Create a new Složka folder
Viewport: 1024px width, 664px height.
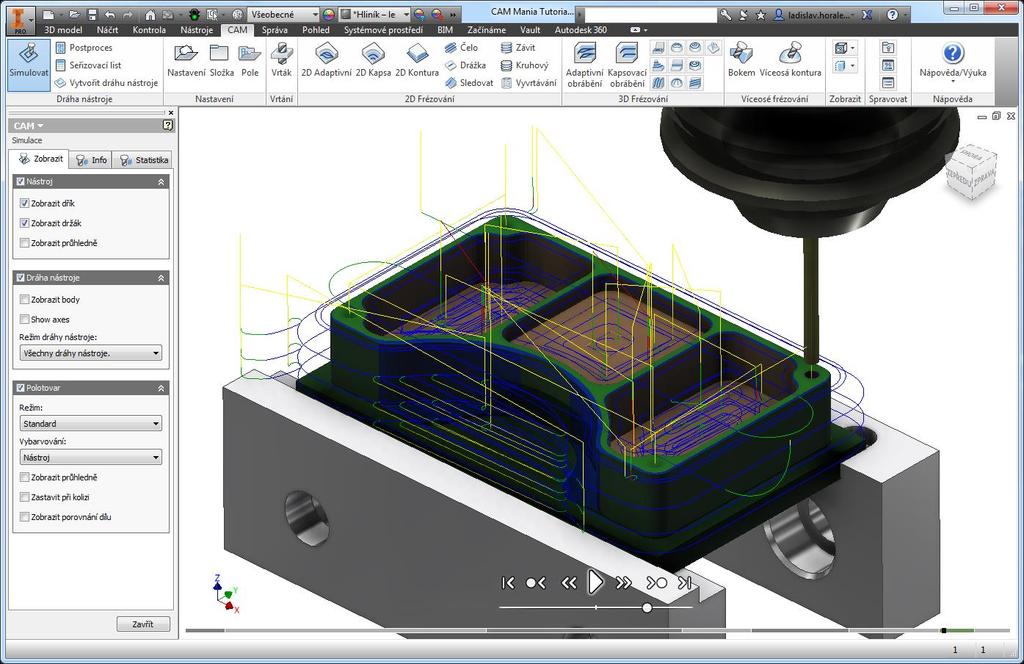click(222, 60)
